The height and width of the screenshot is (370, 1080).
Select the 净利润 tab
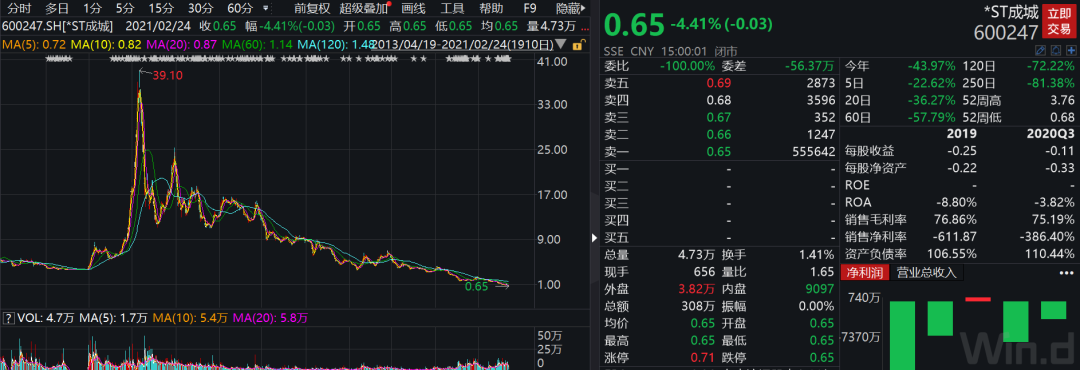pos(865,272)
